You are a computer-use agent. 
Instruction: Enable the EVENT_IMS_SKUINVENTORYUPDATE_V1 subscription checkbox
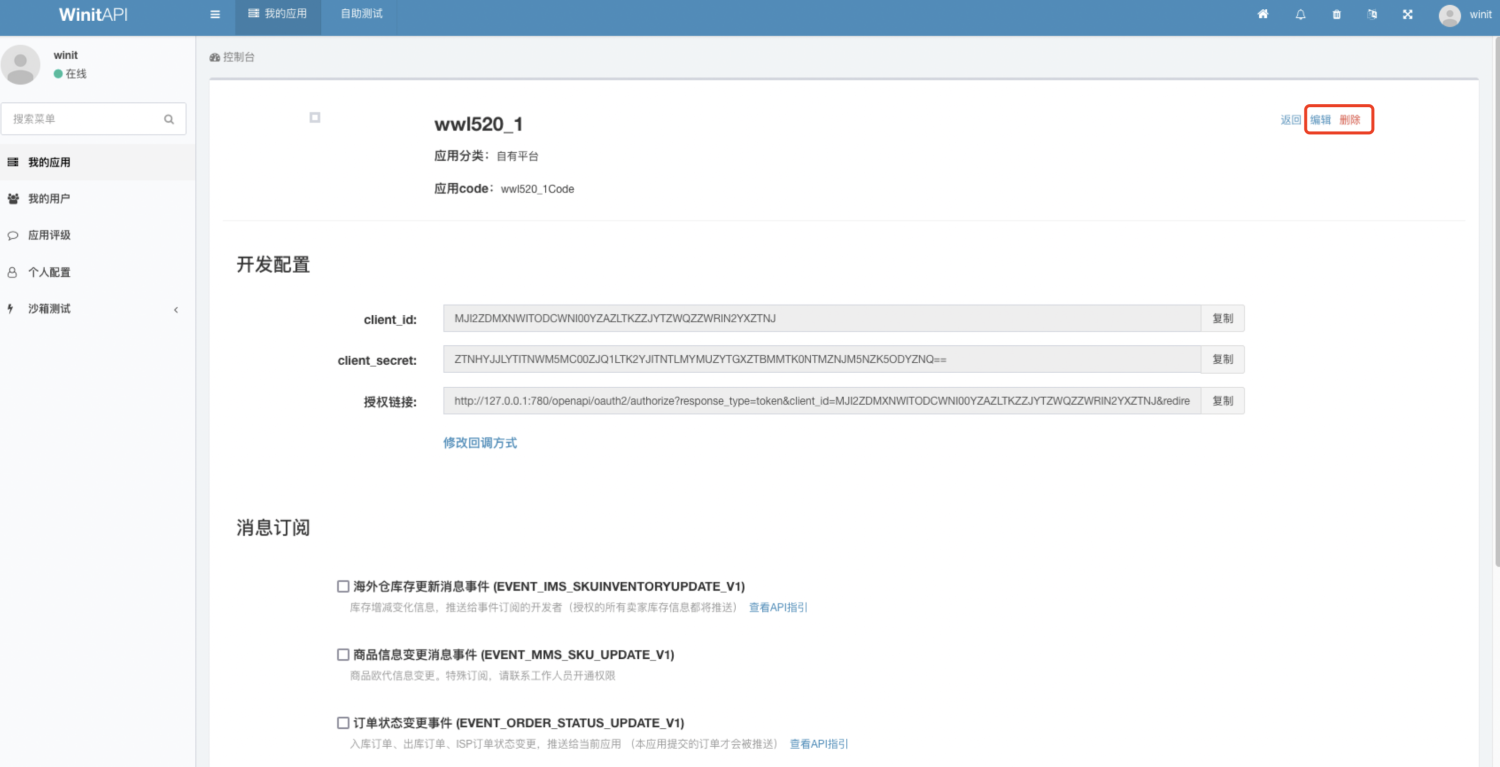343,586
